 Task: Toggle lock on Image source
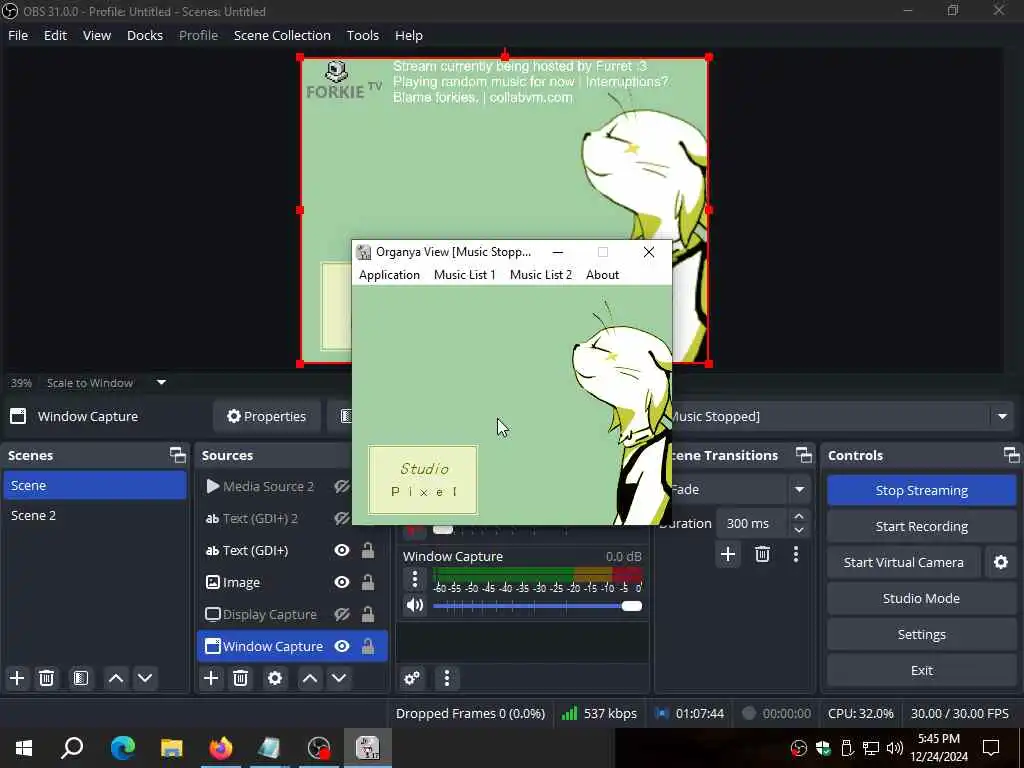pyautogui.click(x=368, y=583)
